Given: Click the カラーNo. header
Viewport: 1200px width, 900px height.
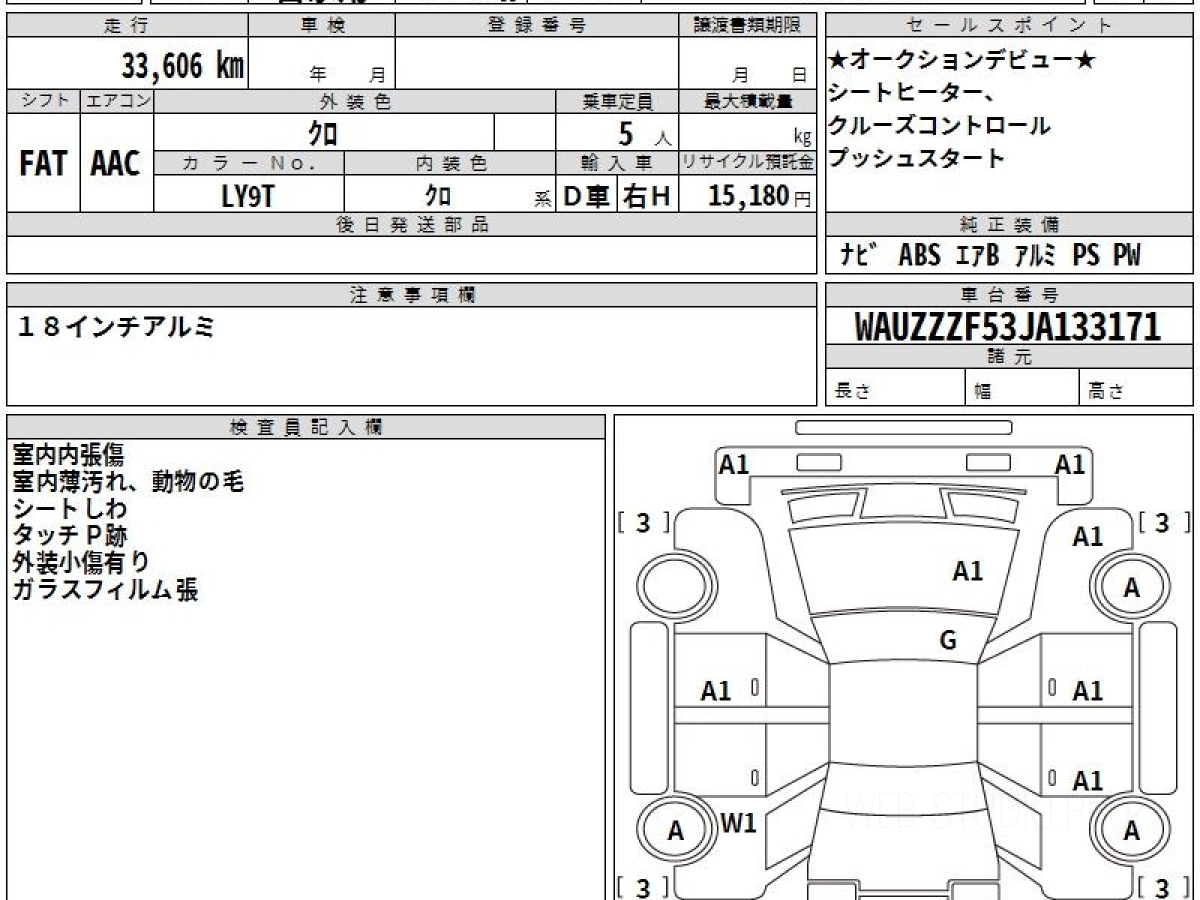Looking at the screenshot, I should 249,163.
